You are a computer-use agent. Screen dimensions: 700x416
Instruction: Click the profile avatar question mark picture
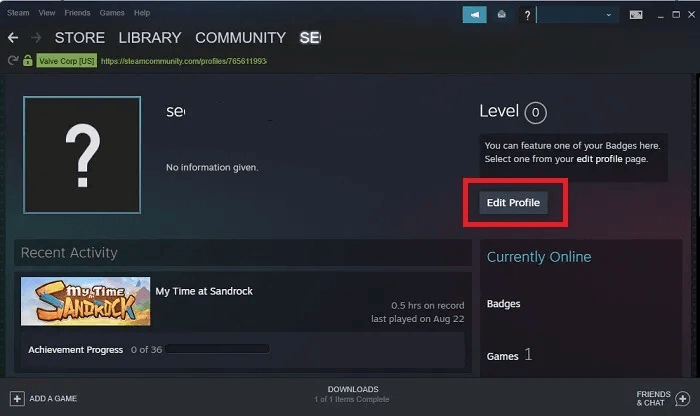coord(82,155)
